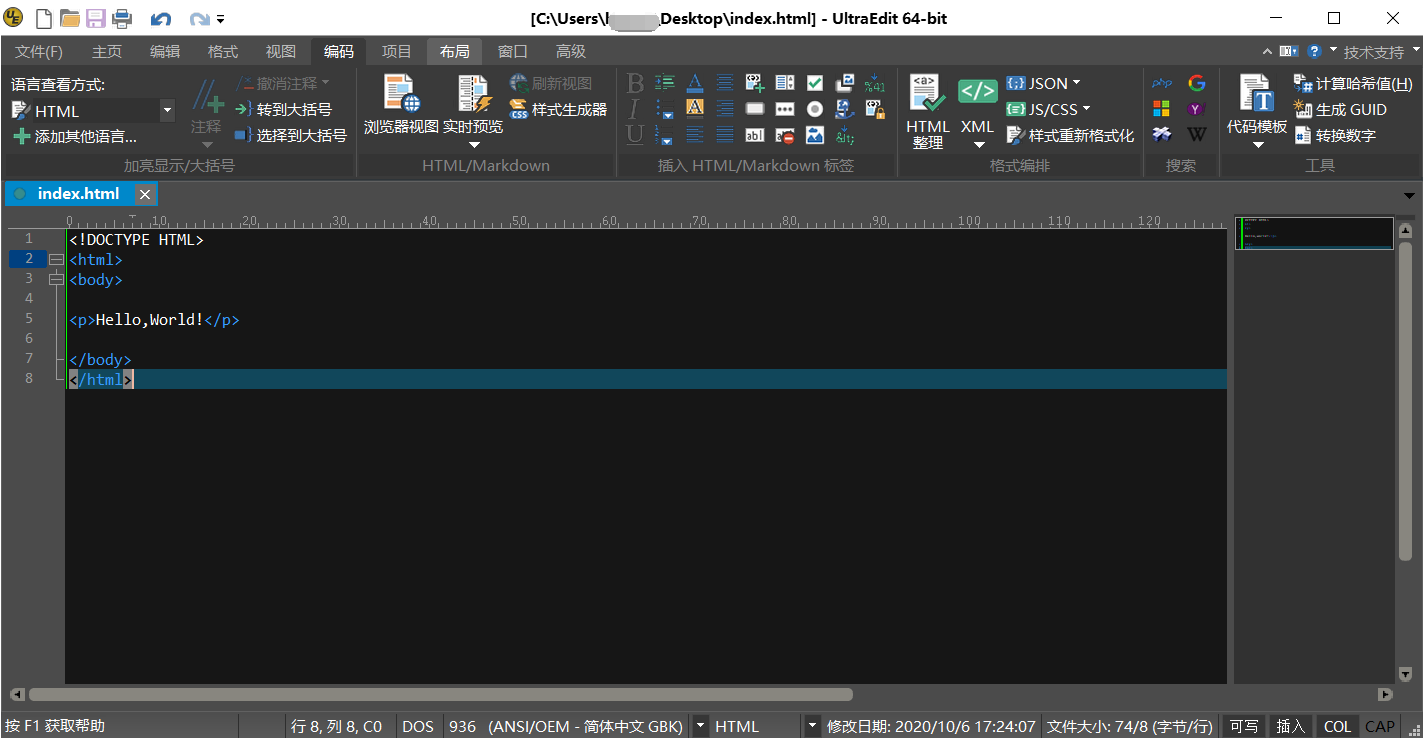Select the index.html document tab
Viewport: 1424px width, 739px height.
(78, 194)
